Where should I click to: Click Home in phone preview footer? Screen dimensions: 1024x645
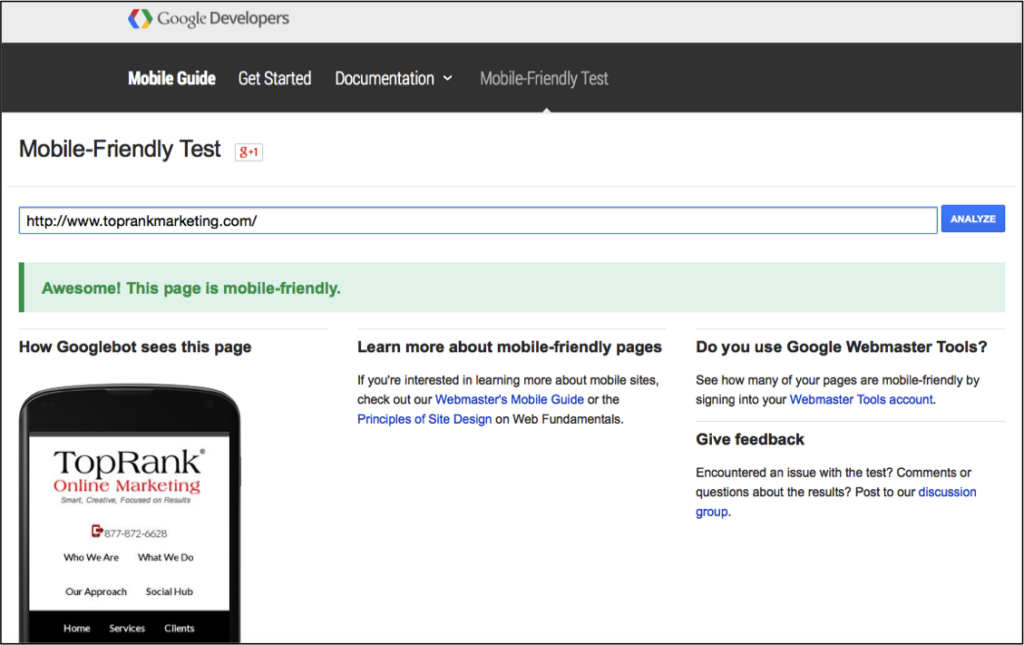tap(76, 628)
